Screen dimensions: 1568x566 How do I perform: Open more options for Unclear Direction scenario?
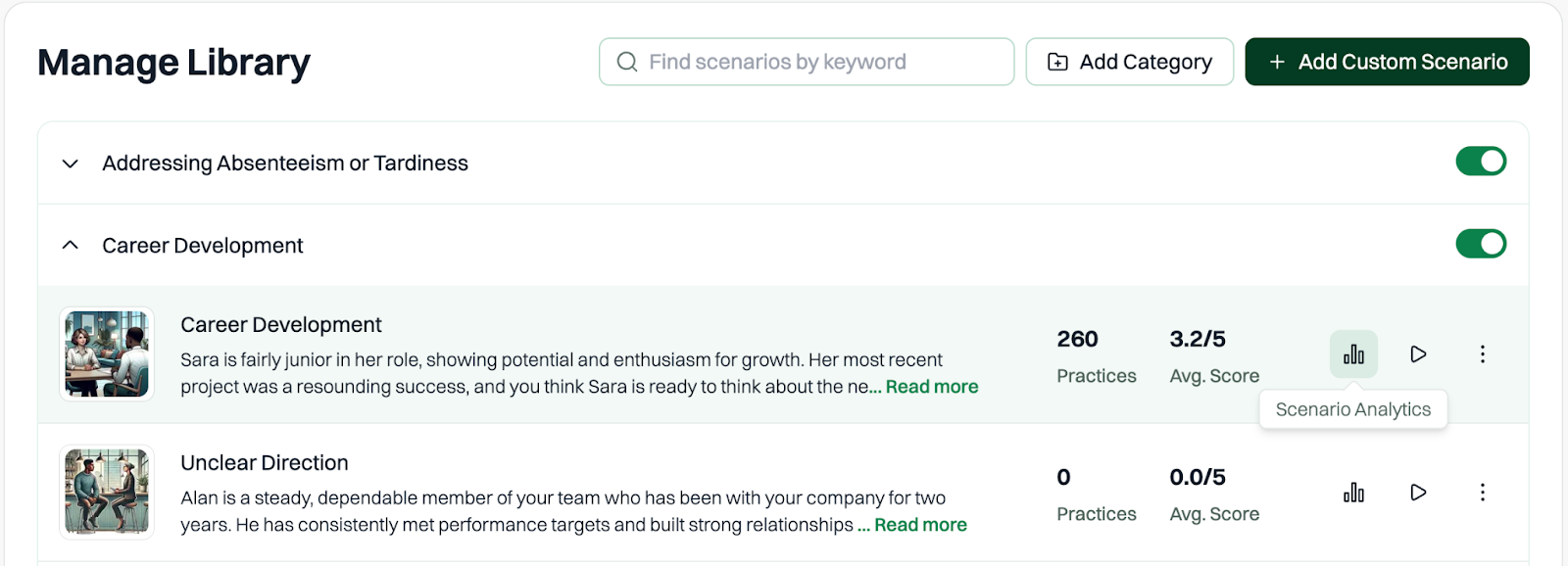1482,493
